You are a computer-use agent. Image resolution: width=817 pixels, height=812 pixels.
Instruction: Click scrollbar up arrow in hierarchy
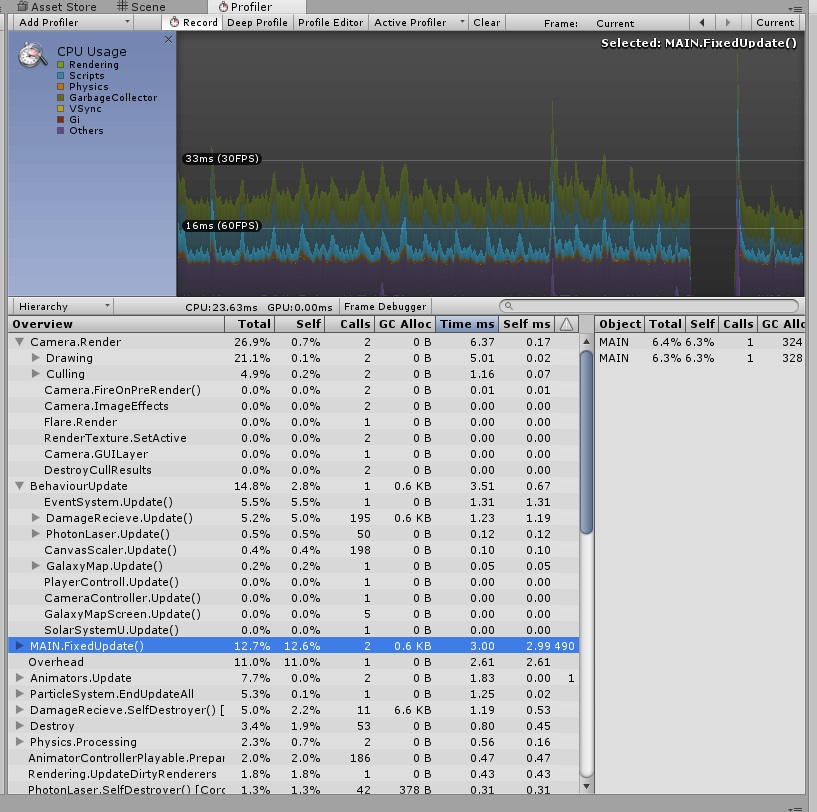pos(586,342)
